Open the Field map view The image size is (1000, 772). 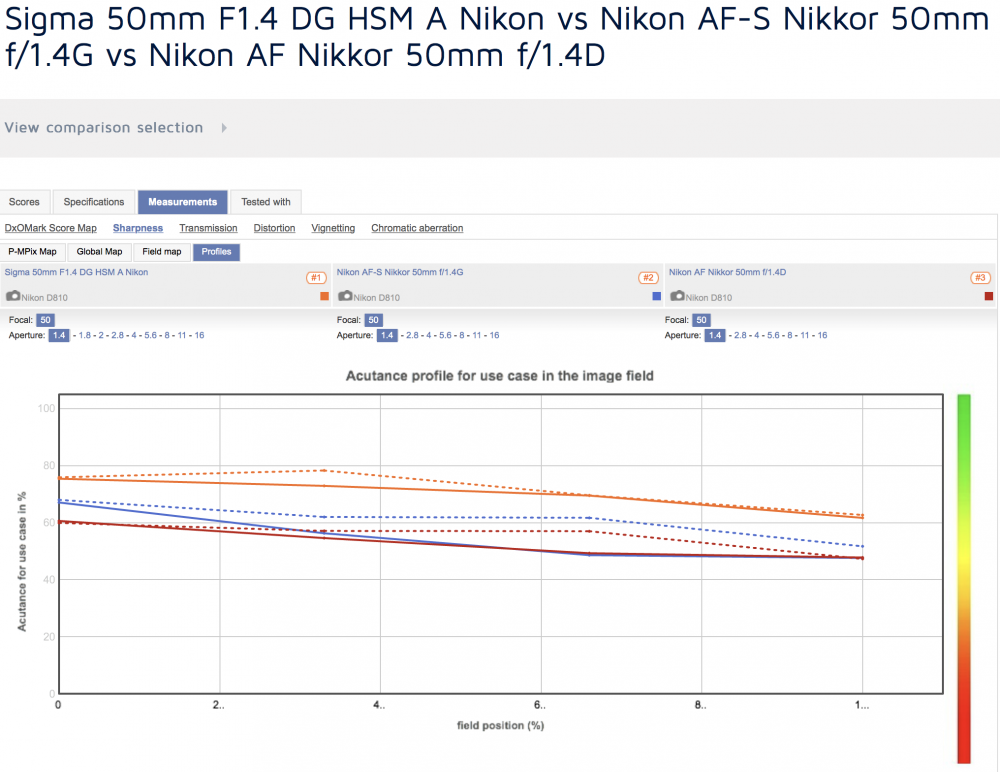point(162,252)
